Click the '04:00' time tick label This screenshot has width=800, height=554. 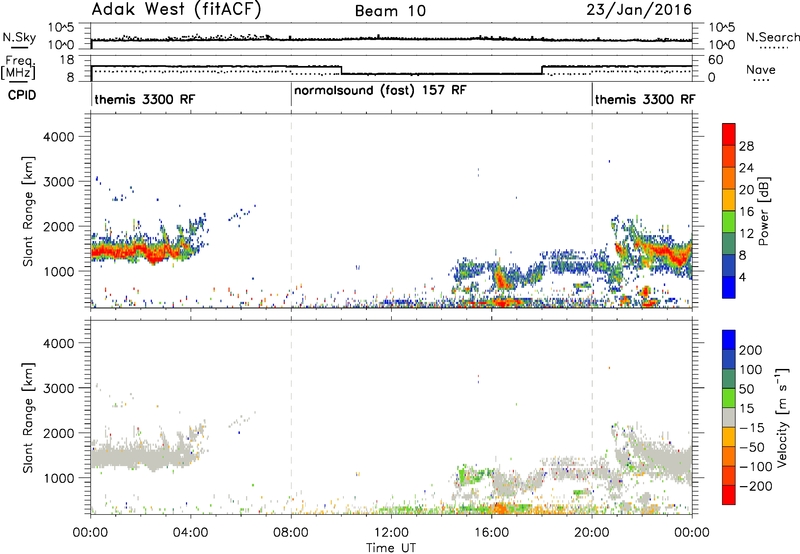tap(190, 533)
